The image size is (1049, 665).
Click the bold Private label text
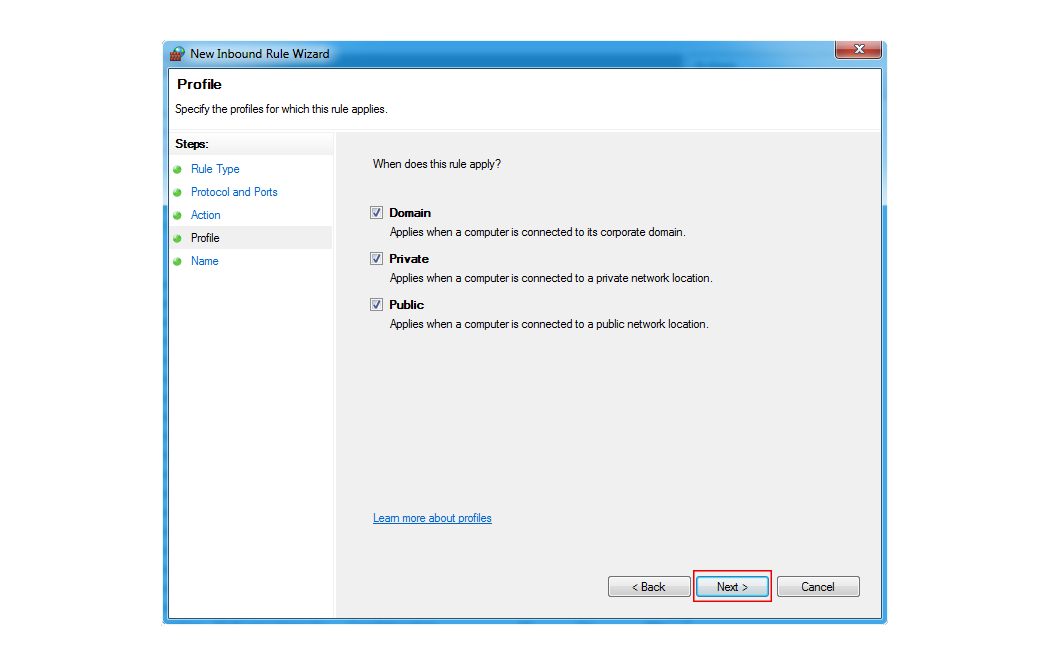(x=410, y=259)
